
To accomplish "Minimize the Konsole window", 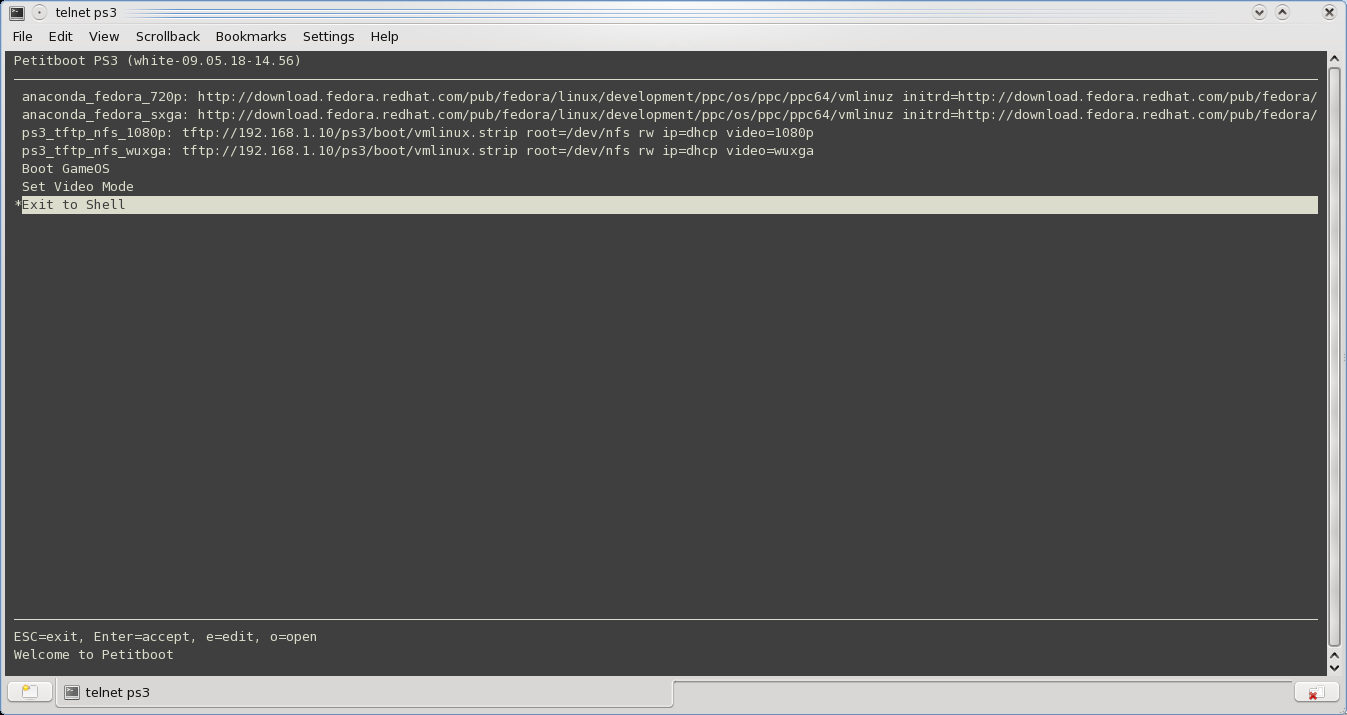I will coord(1259,12).
